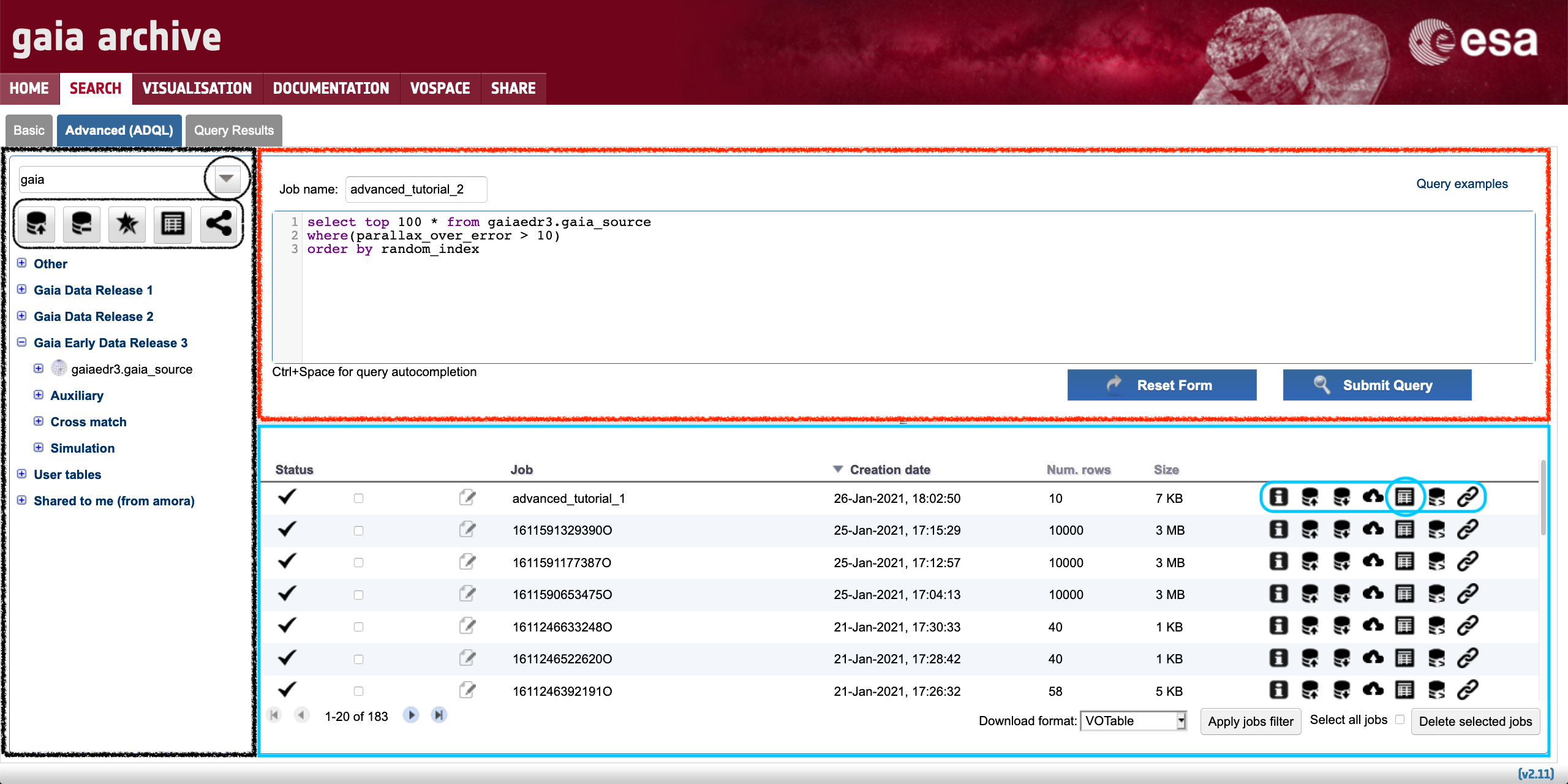Expand gaiaedr3.gaia_source table columns

39,368
